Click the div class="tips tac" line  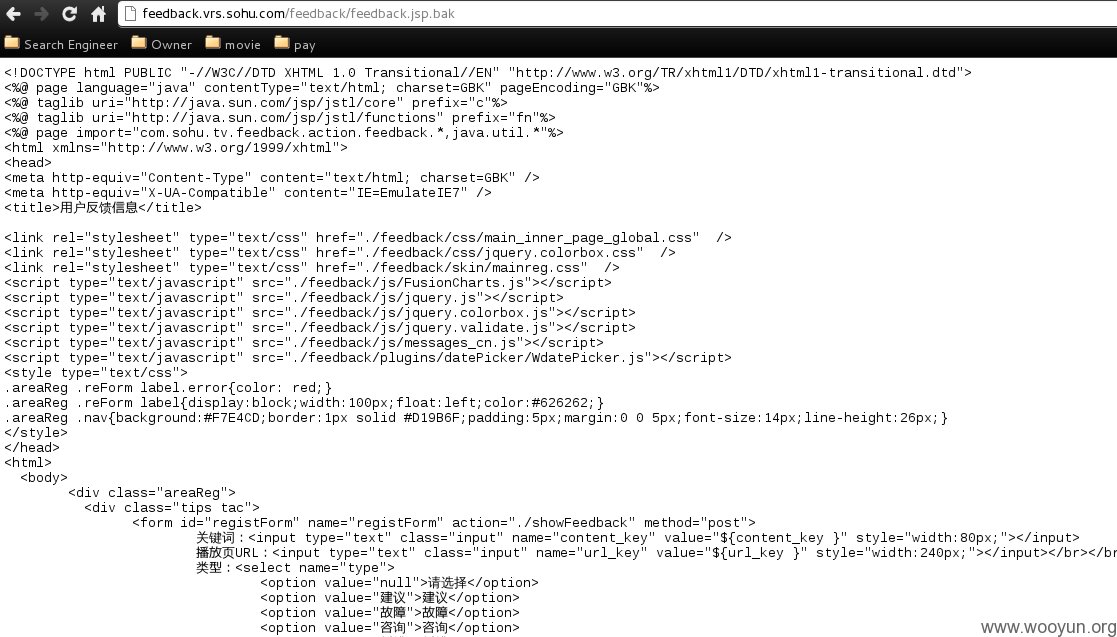pyautogui.click(x=172, y=507)
